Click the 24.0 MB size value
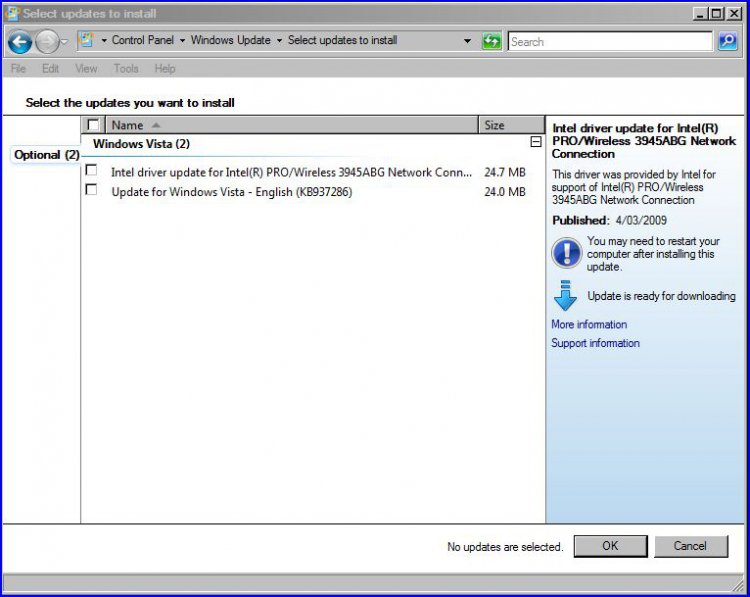 (505, 192)
